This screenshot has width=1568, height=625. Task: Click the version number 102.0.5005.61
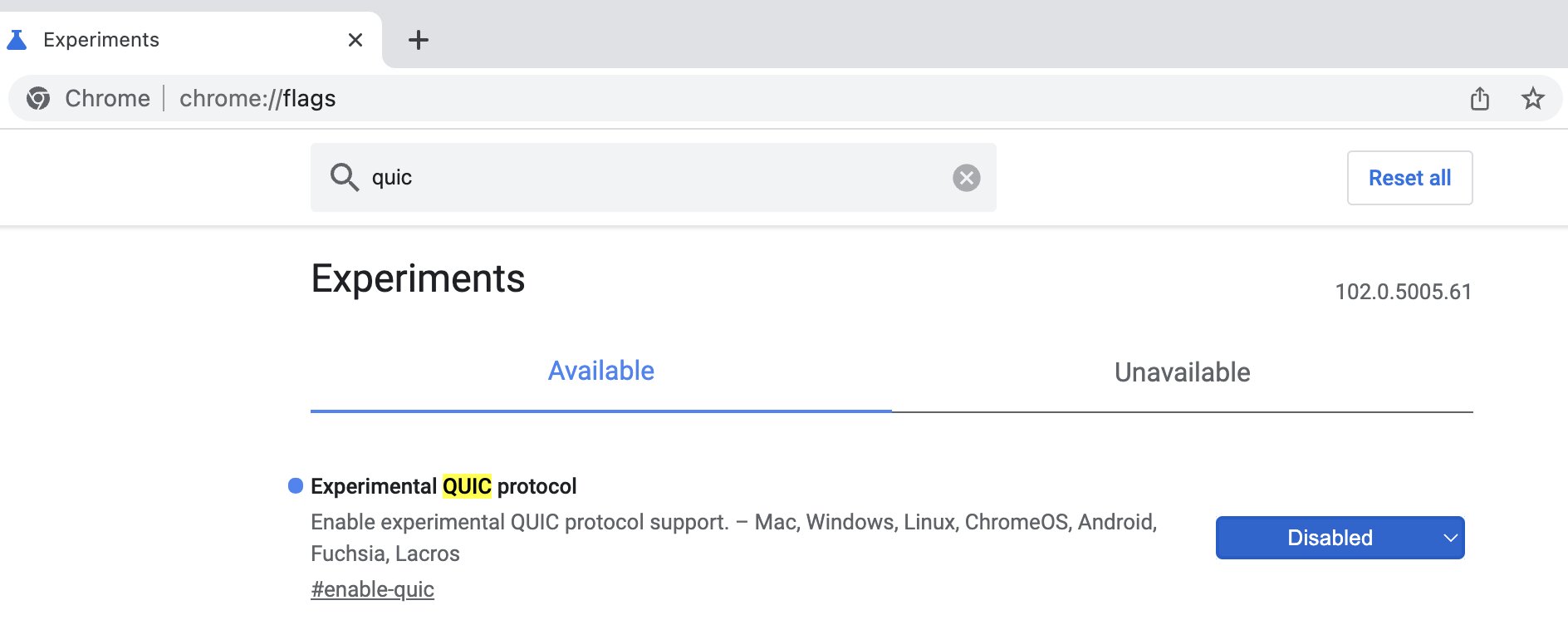(1403, 292)
